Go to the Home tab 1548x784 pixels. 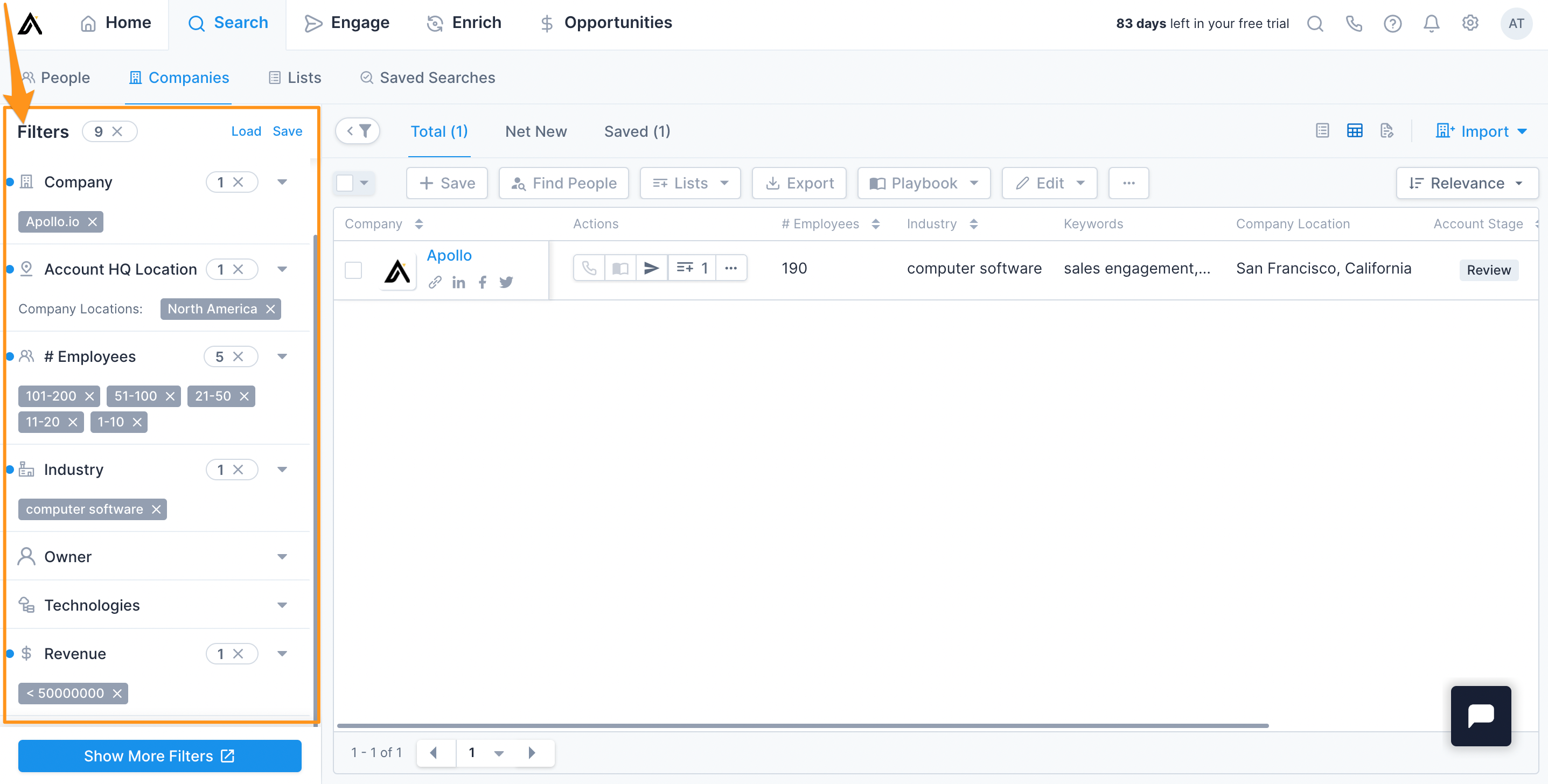tap(115, 23)
